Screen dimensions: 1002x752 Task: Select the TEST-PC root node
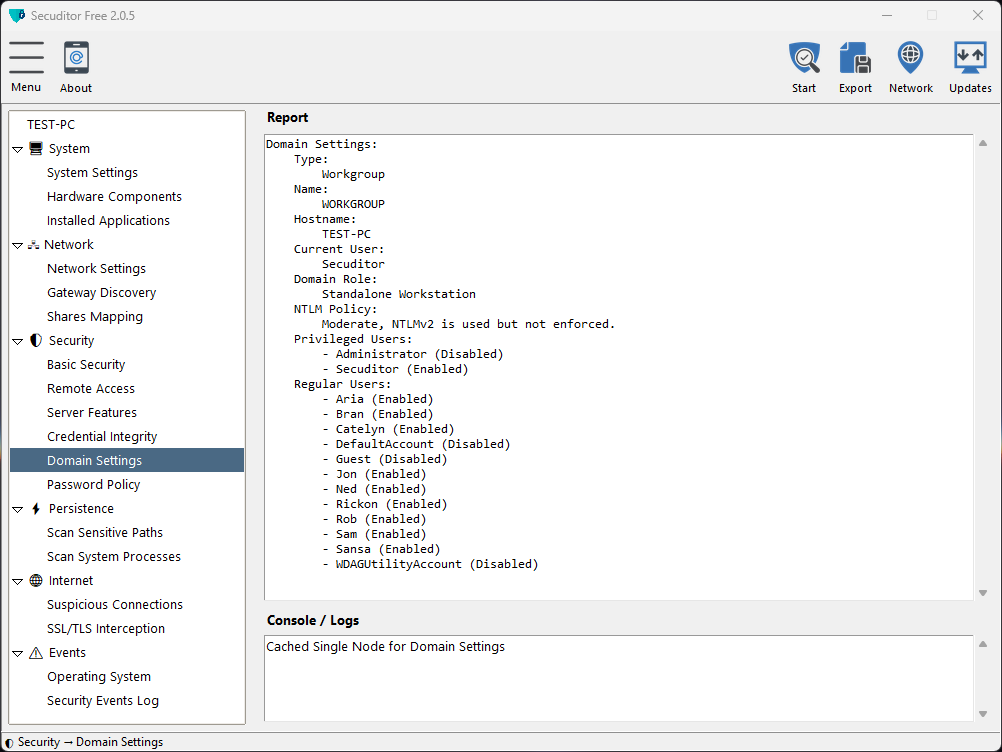[x=51, y=125]
